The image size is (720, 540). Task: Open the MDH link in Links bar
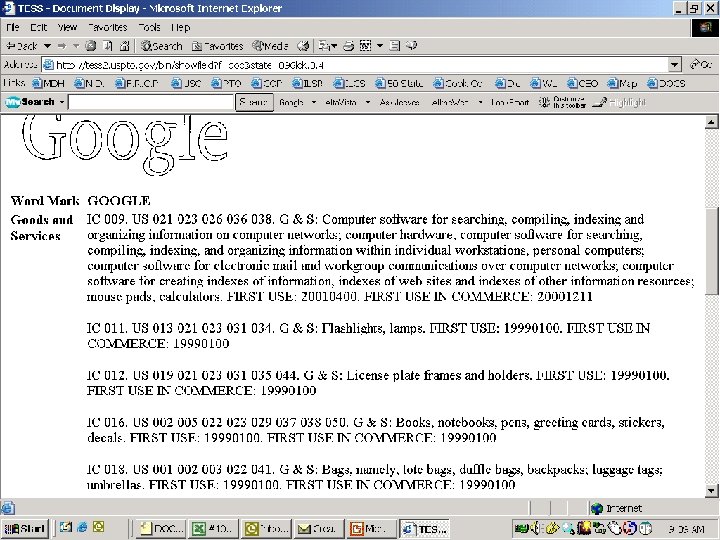coord(48,84)
